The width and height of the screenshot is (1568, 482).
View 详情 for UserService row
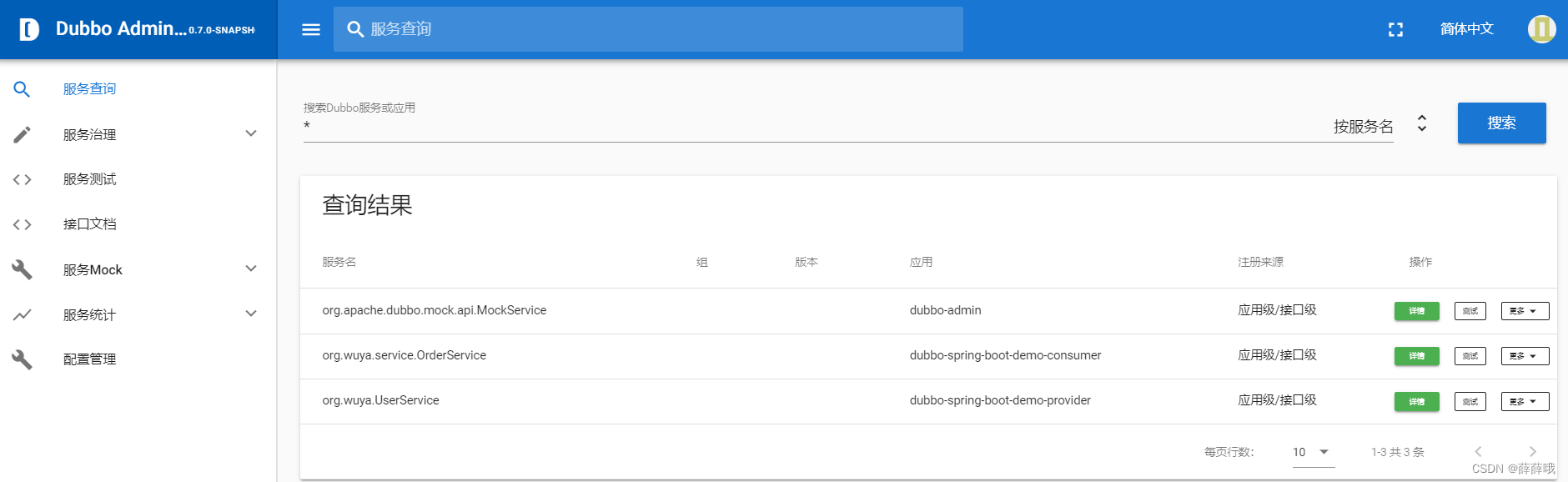pyautogui.click(x=1416, y=401)
